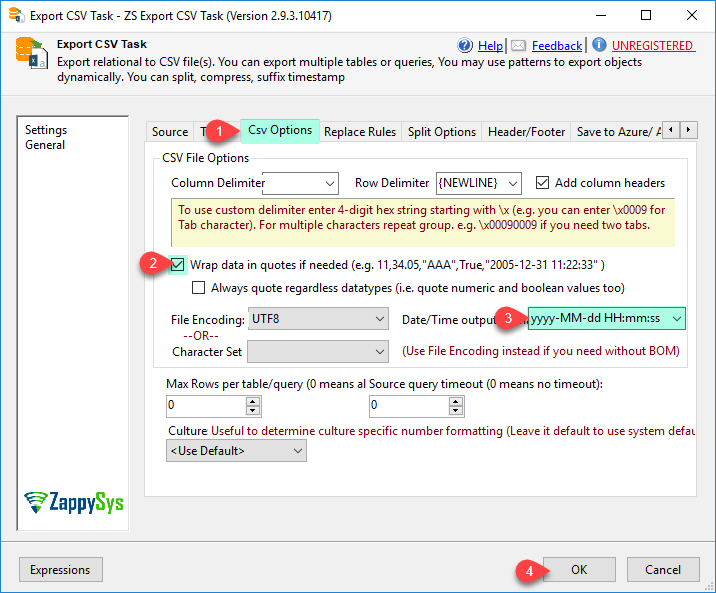Increase Source query timeout value
The image size is (716, 593).
coord(455,401)
